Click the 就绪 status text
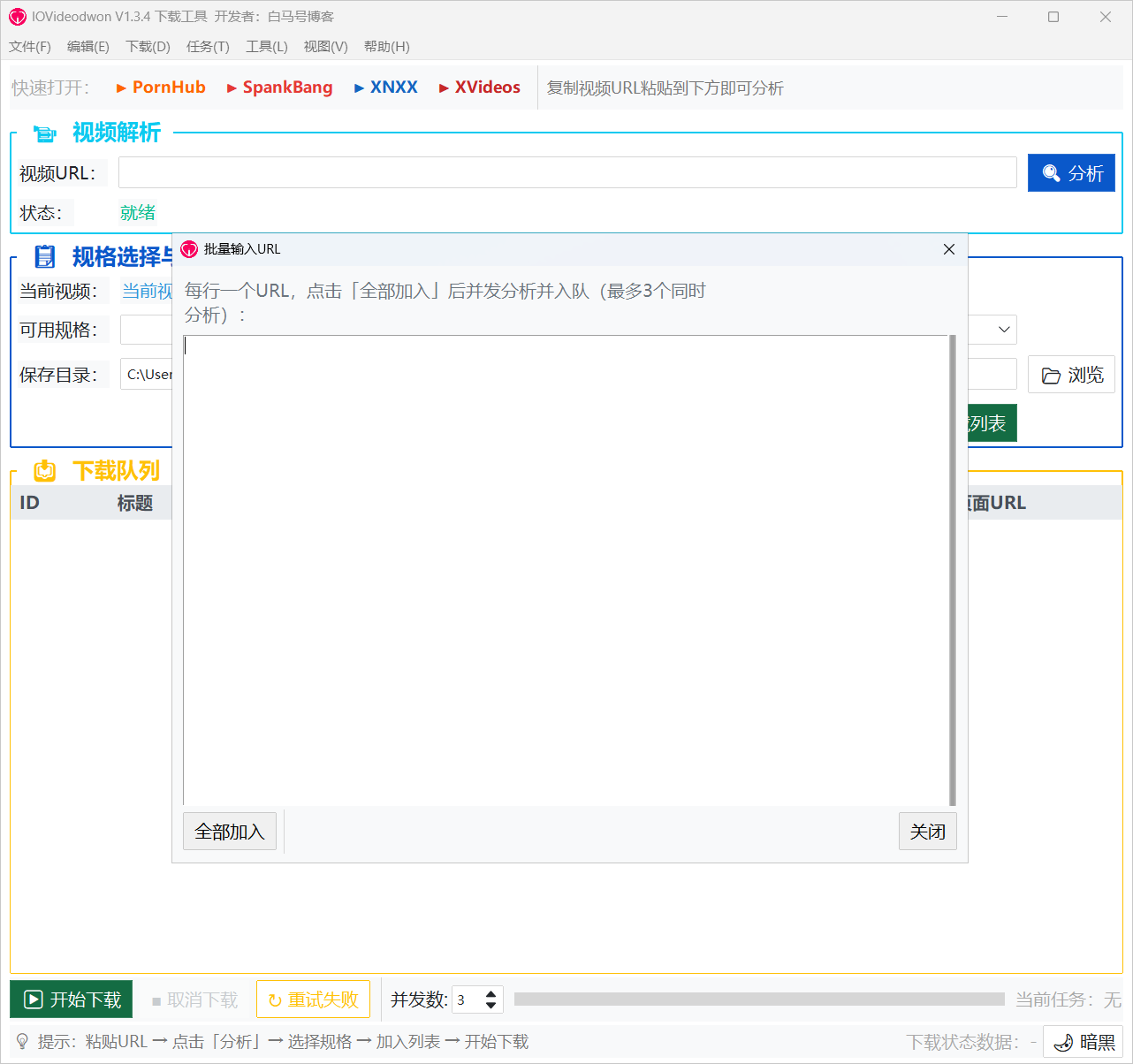The height and width of the screenshot is (1064, 1133). [138, 212]
